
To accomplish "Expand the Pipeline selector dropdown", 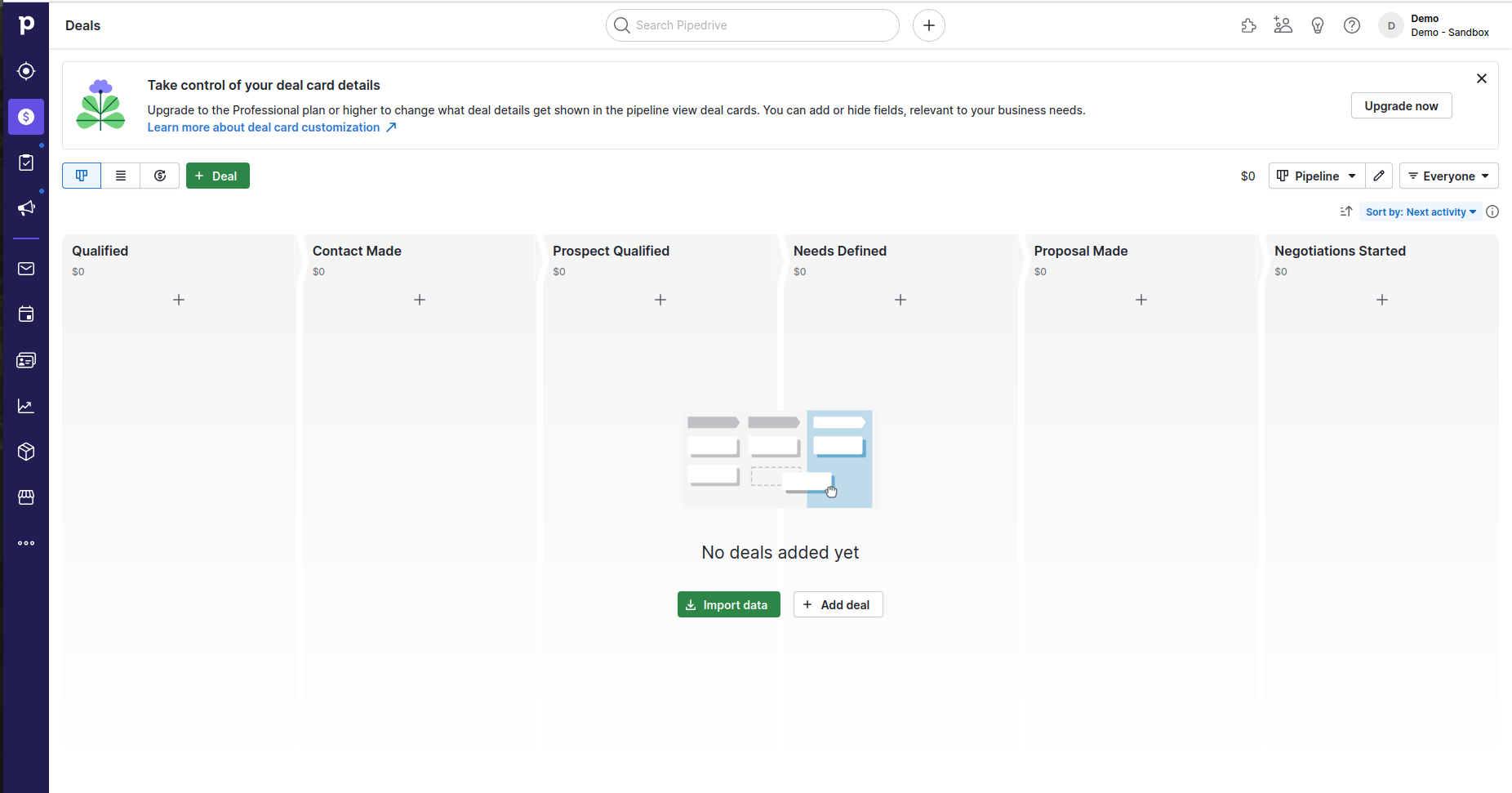I will (1316, 176).
